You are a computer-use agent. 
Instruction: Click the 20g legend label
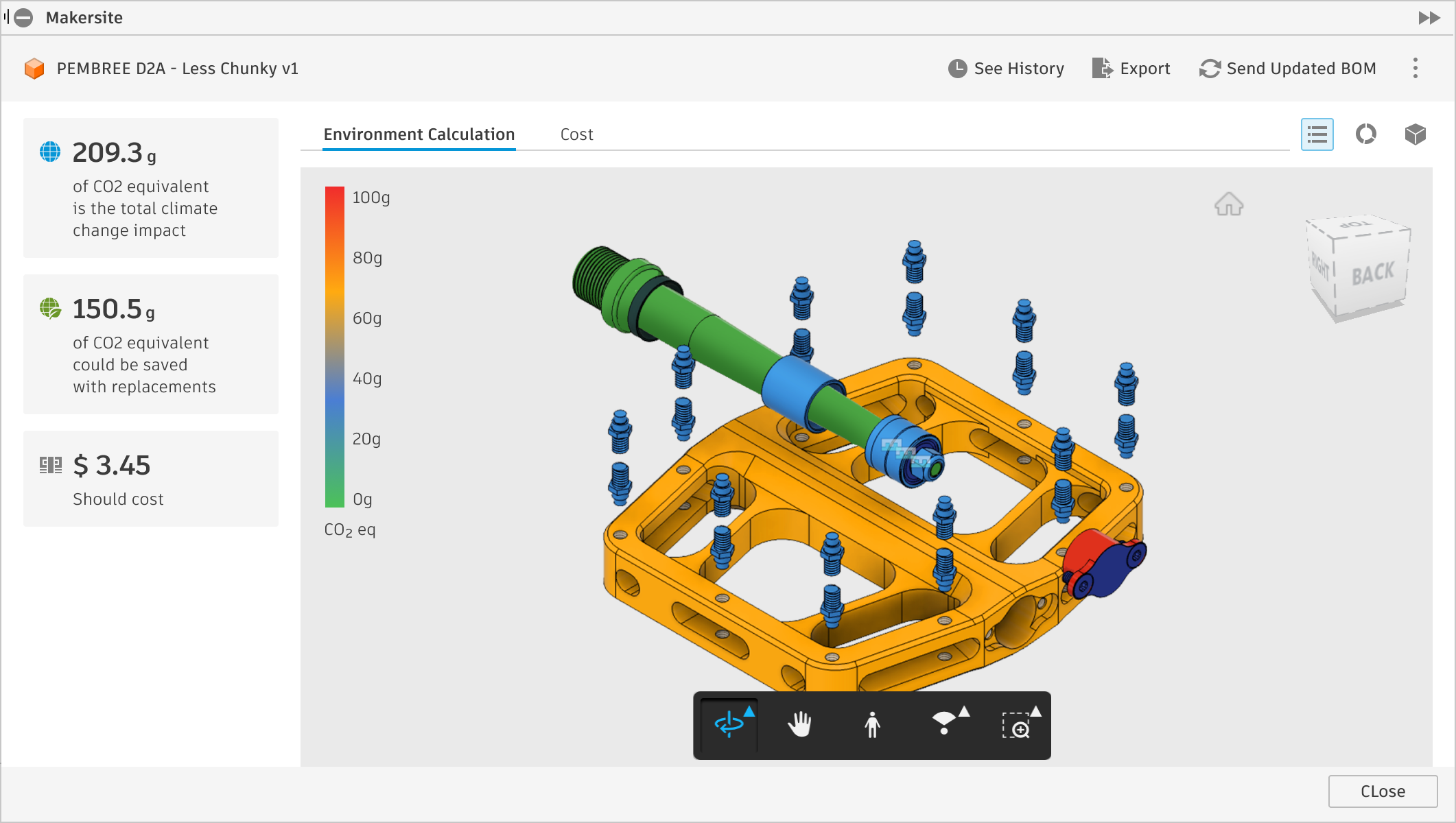coord(366,440)
